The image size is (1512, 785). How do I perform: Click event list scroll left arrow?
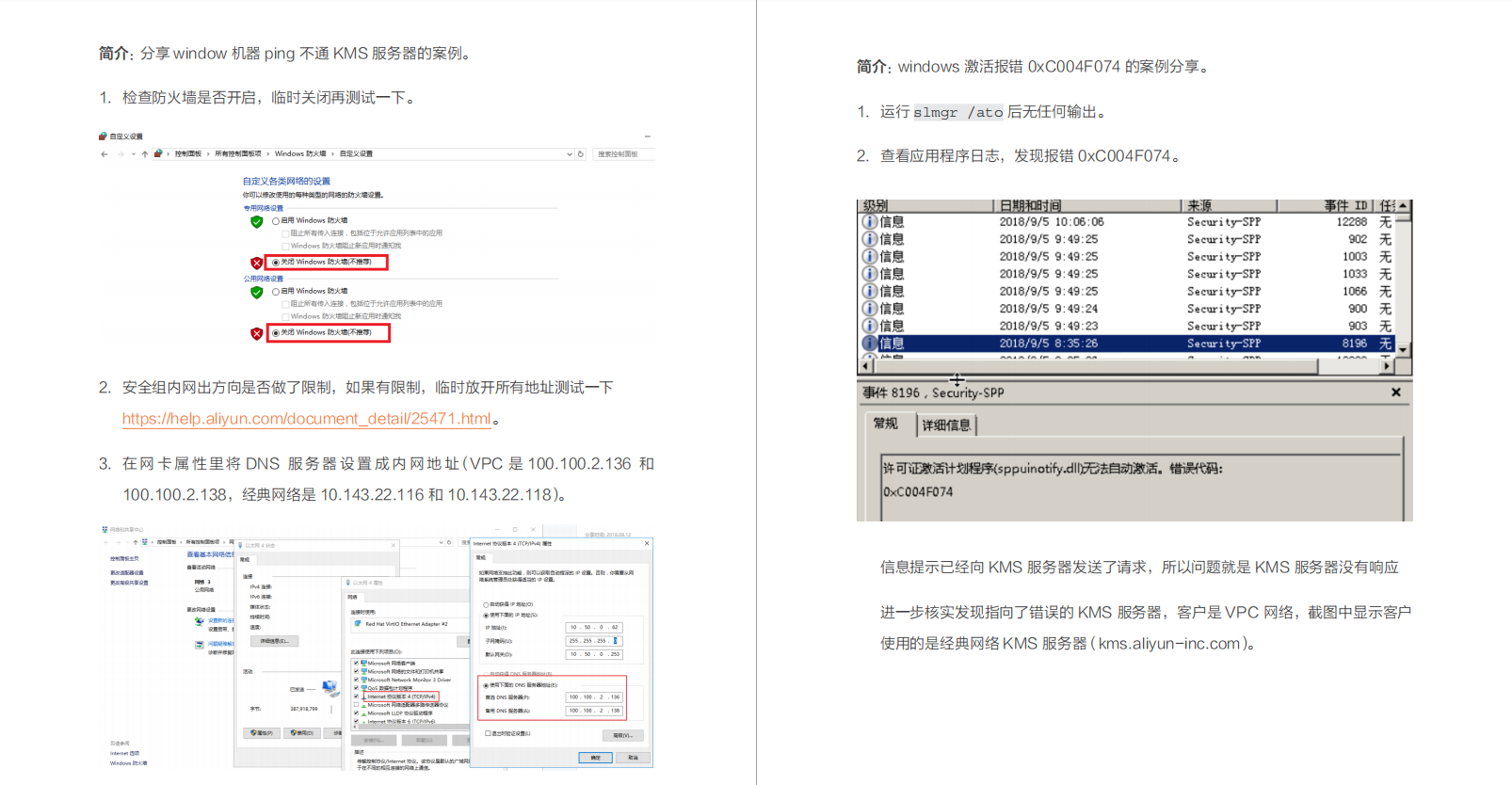click(867, 366)
